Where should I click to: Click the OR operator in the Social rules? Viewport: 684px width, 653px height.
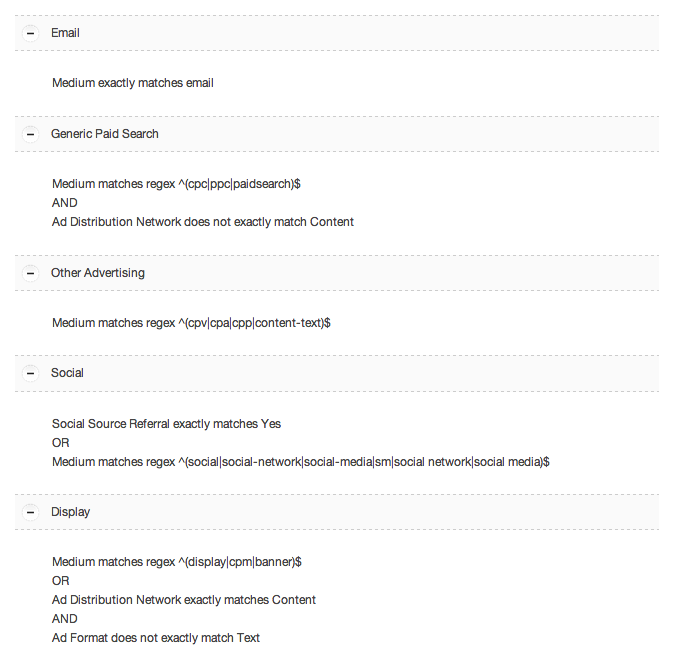pyautogui.click(x=61, y=443)
